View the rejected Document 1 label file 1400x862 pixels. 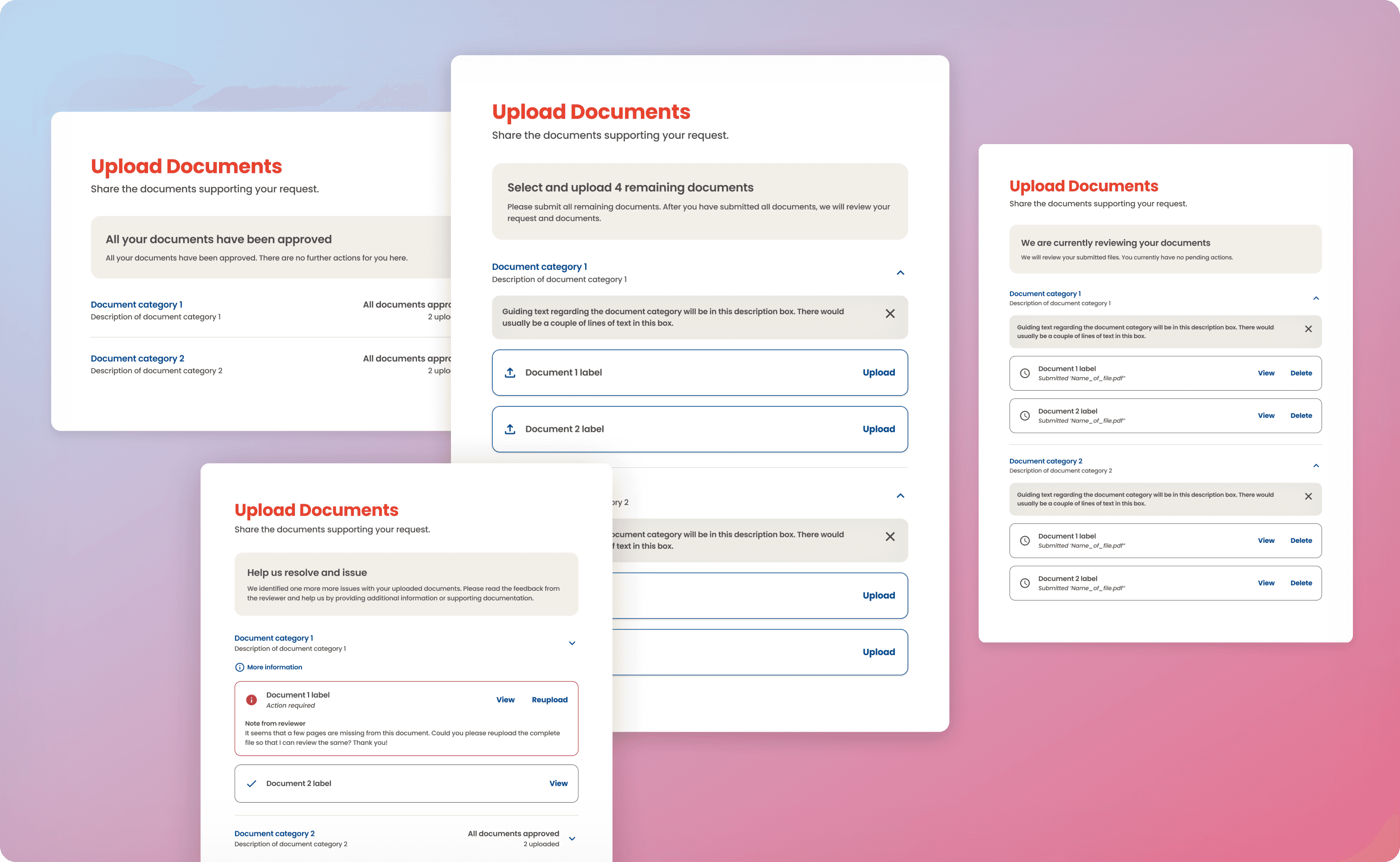point(505,699)
